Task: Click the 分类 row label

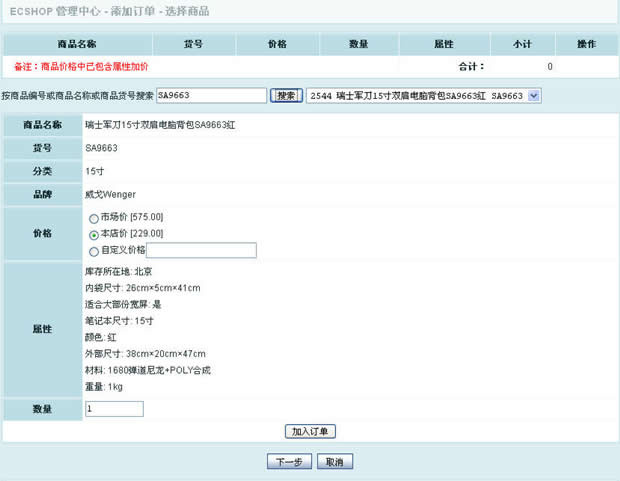Action: [42, 171]
